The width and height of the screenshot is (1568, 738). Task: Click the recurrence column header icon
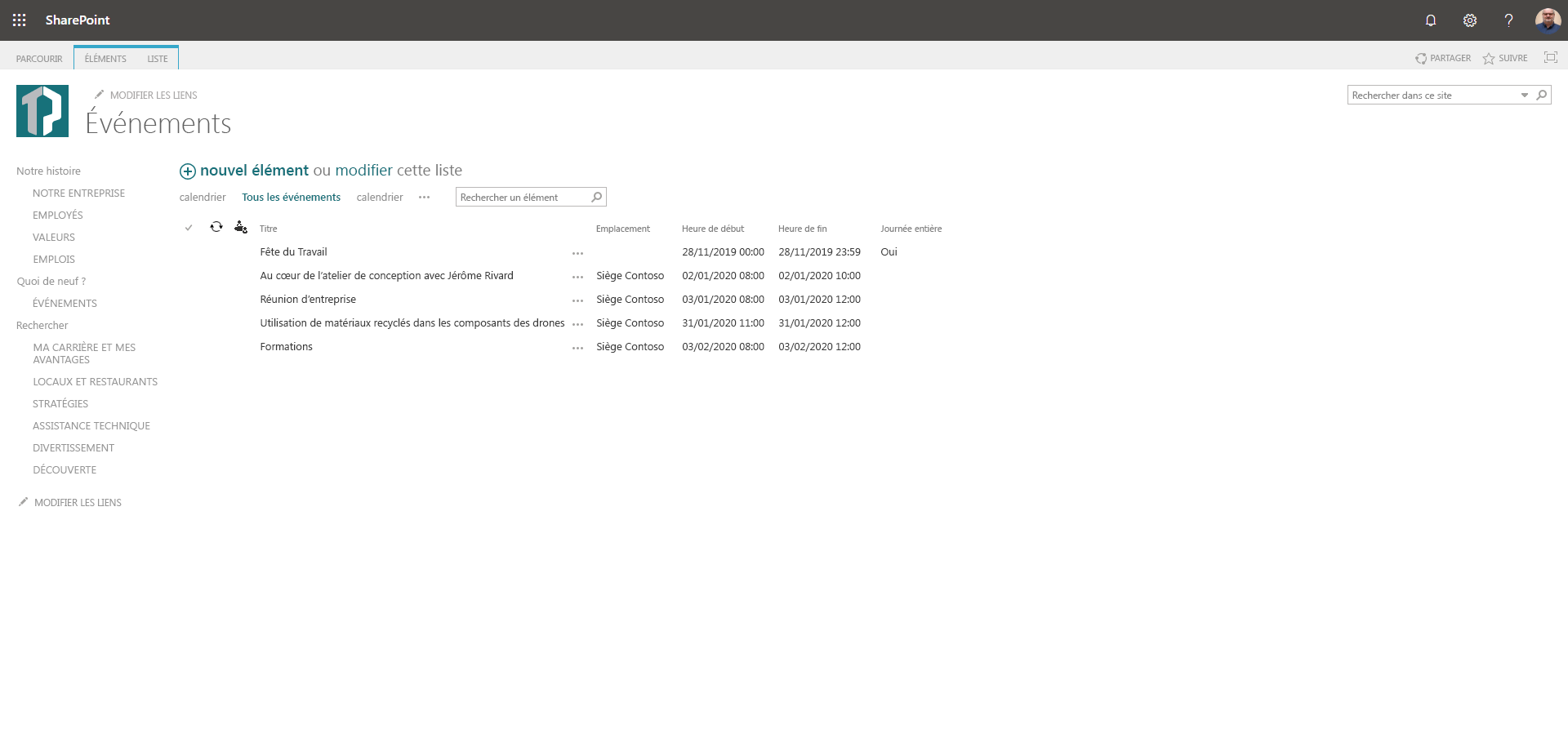pos(216,227)
